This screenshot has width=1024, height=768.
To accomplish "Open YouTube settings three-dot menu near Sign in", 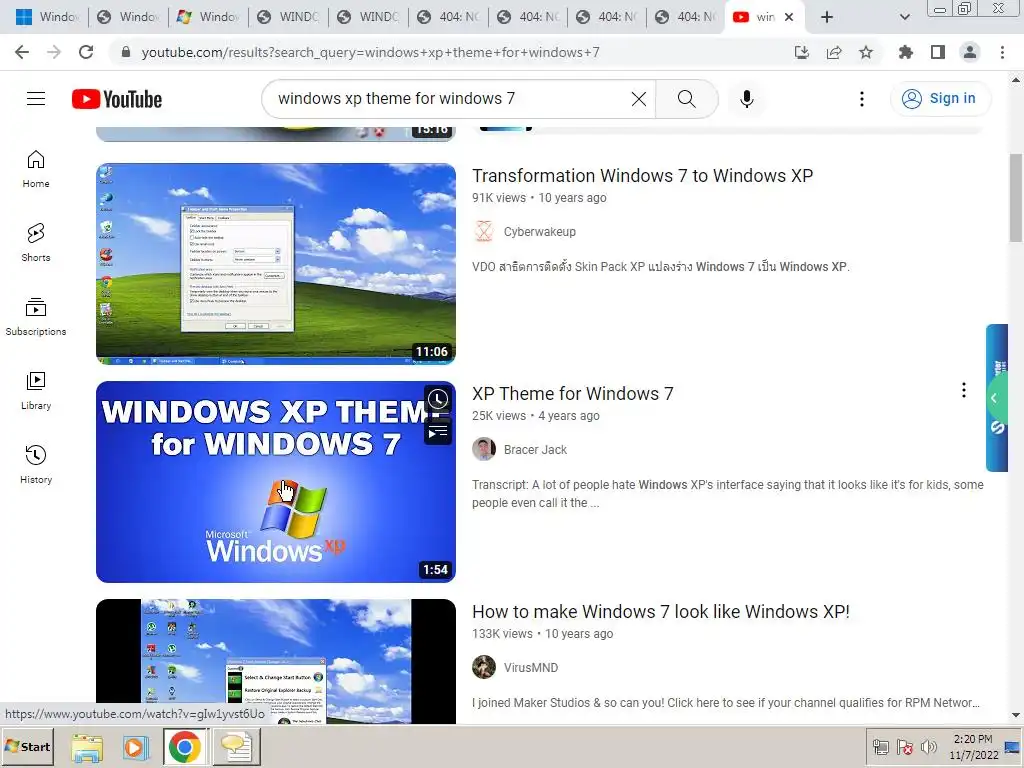I will 862,99.
